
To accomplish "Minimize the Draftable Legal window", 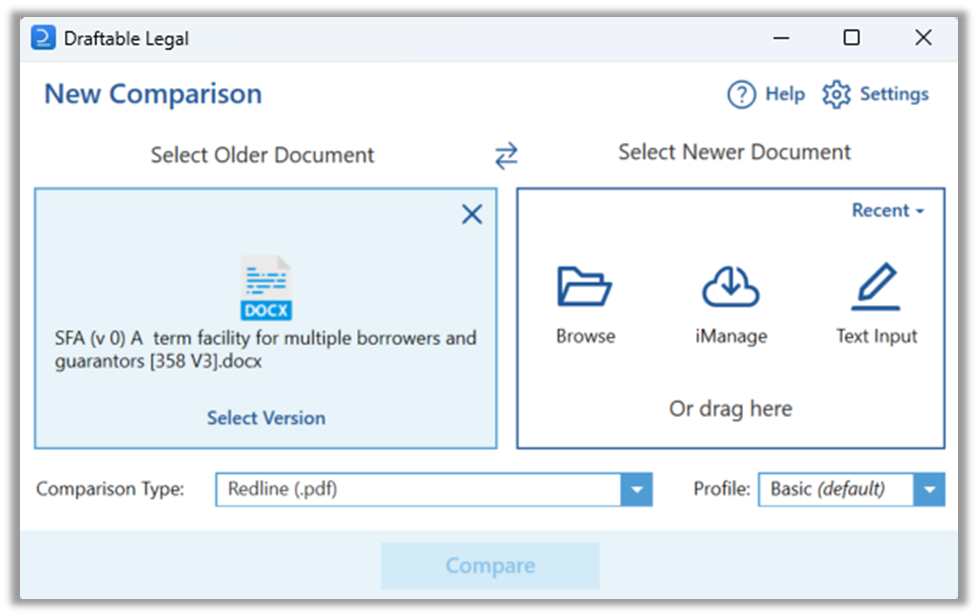I will pyautogui.click(x=782, y=38).
